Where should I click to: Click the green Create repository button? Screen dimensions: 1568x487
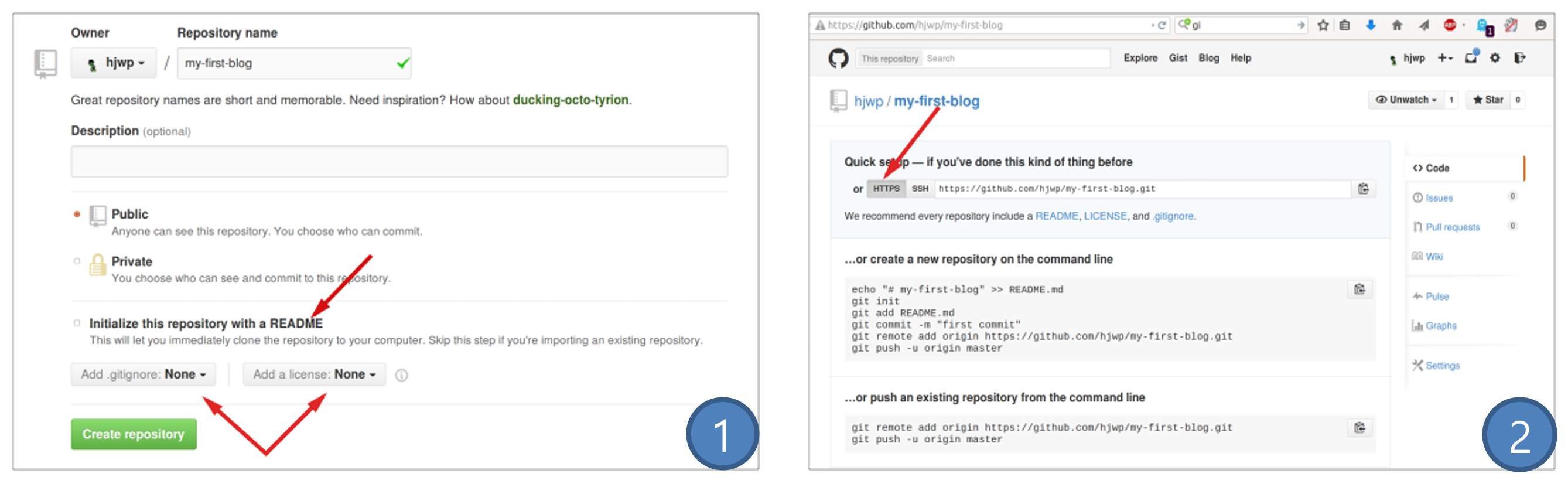134,434
